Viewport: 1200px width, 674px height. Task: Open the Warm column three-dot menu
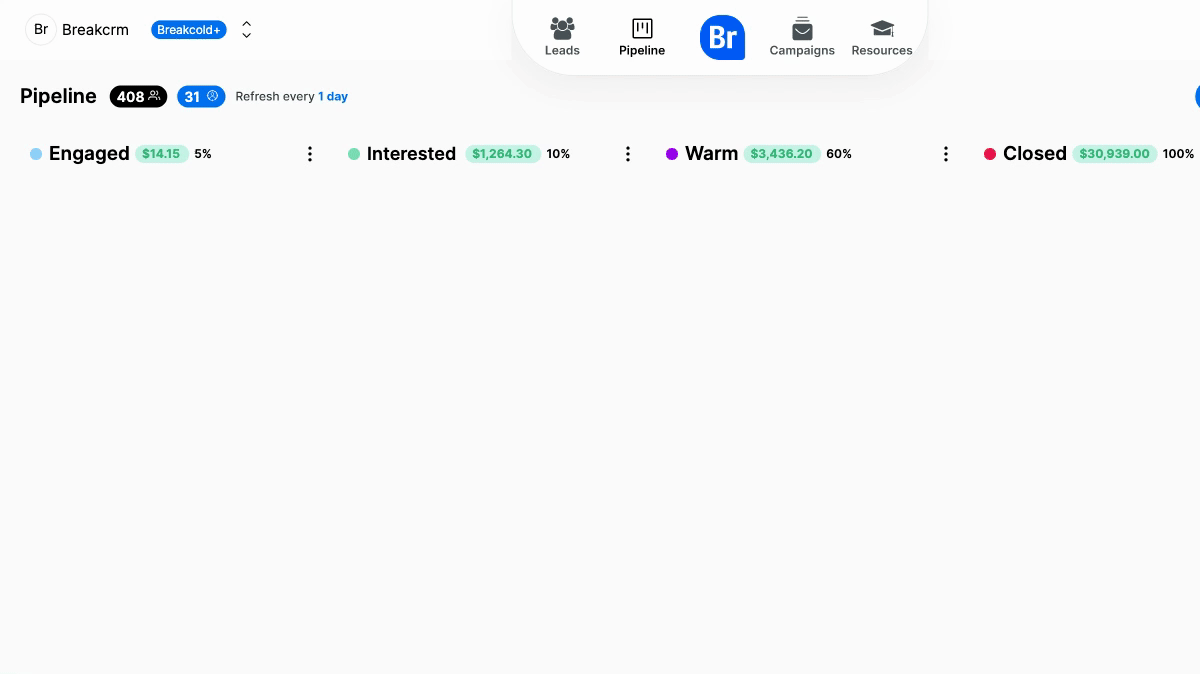coord(946,154)
